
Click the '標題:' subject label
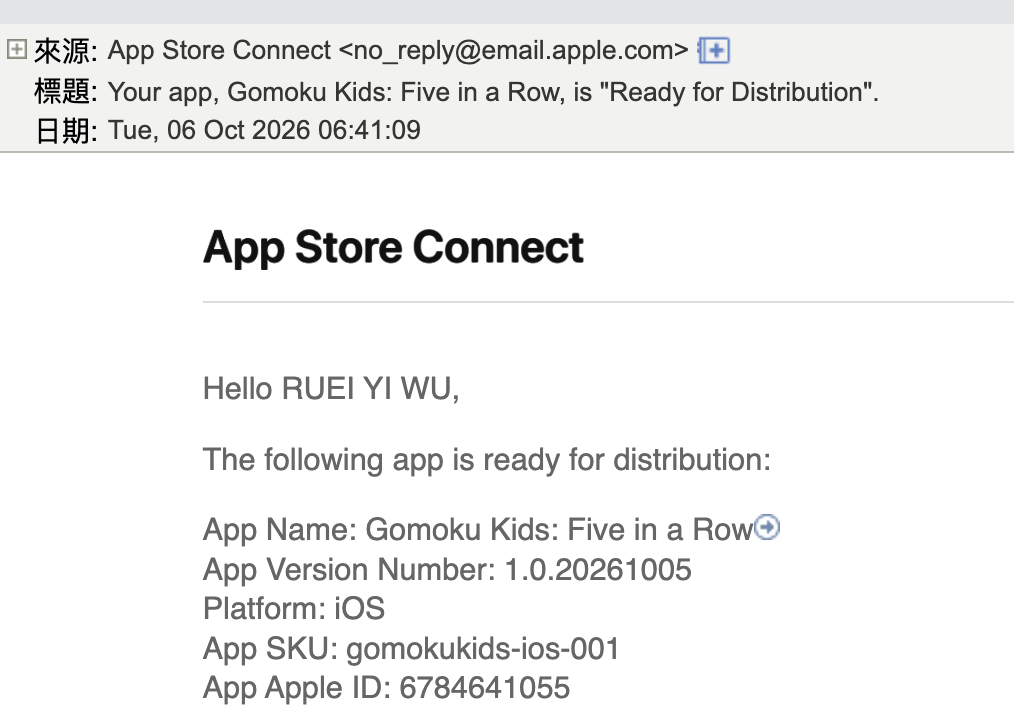tap(65, 91)
